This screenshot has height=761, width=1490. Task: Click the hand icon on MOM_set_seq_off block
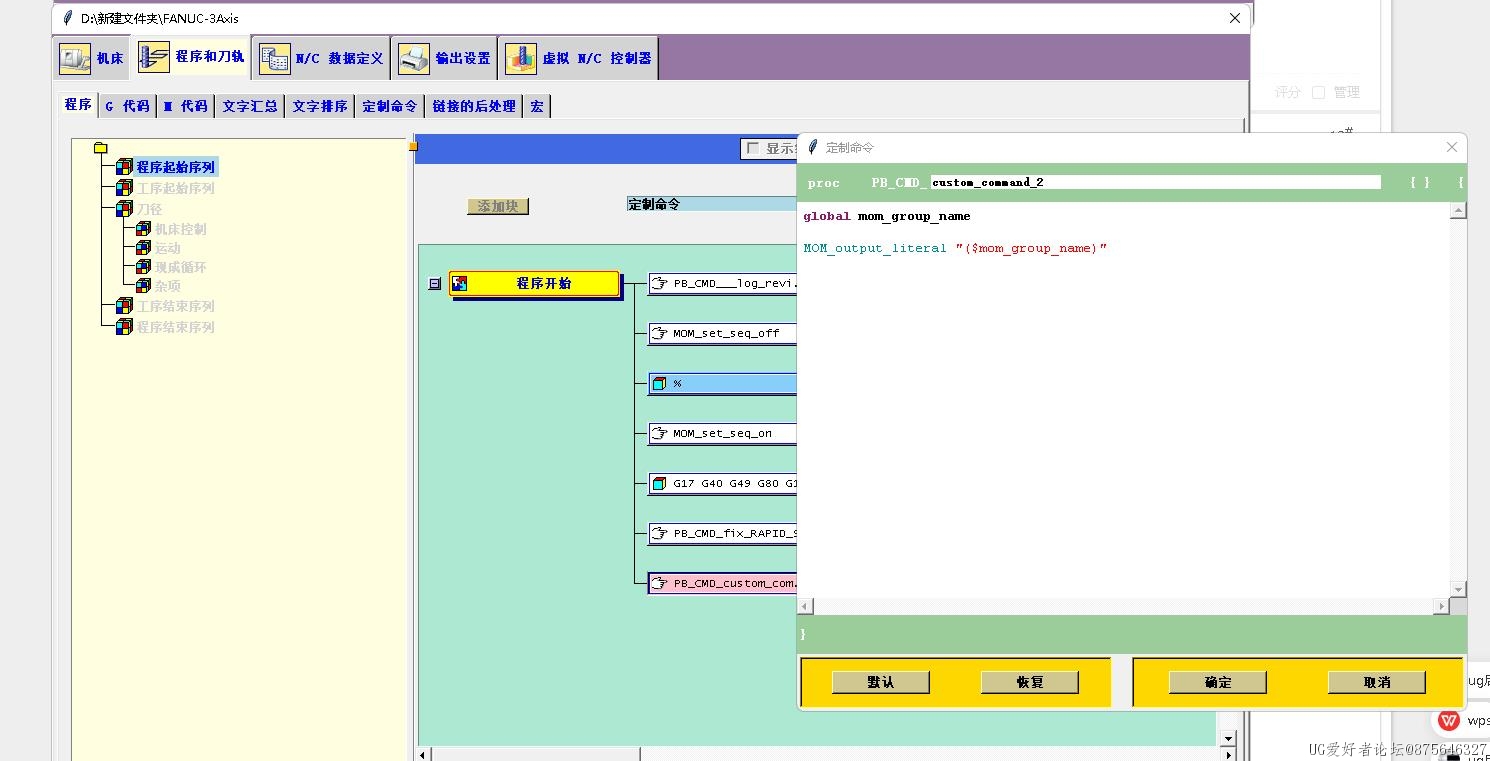(659, 333)
